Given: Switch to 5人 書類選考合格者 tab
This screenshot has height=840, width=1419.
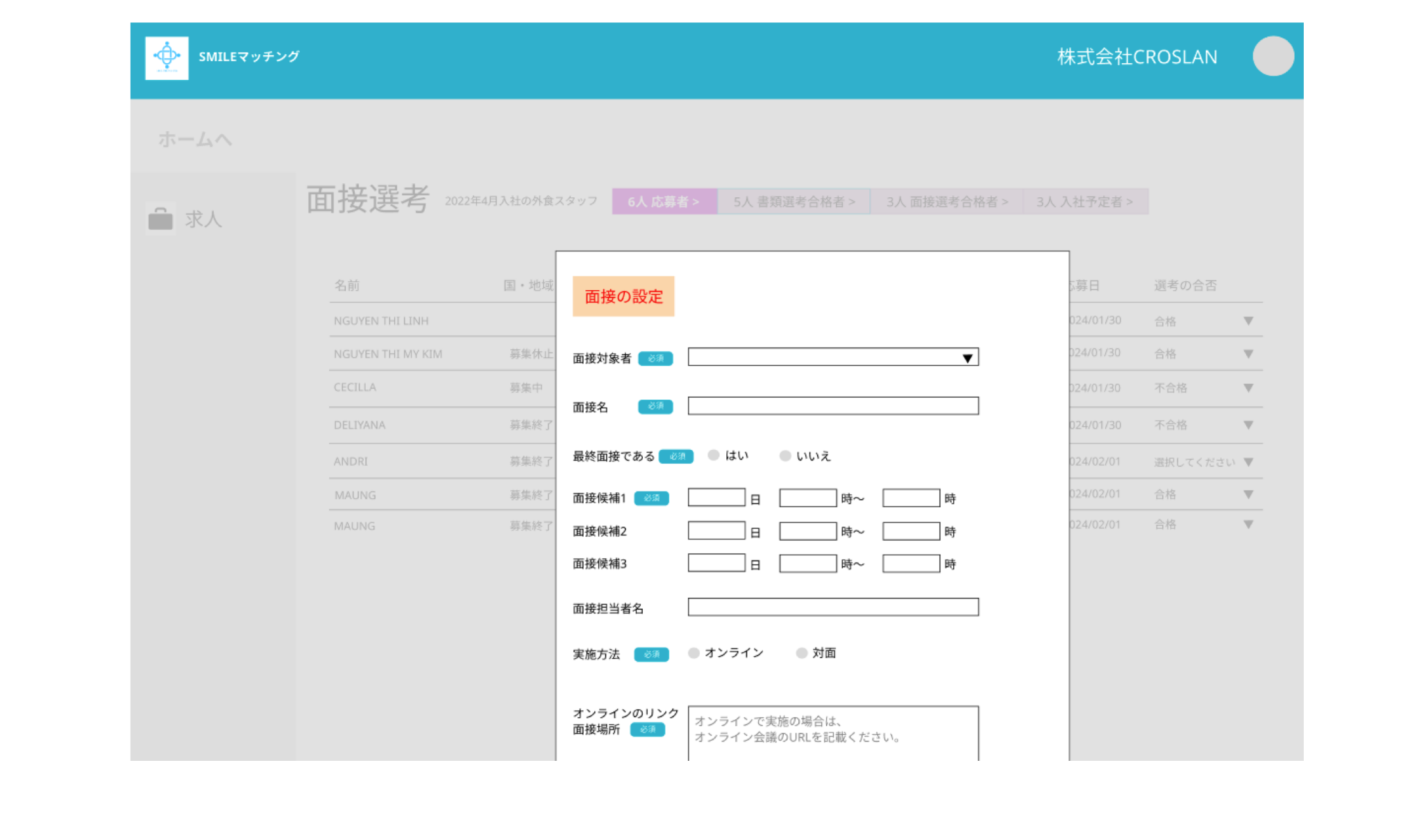Looking at the screenshot, I should [x=794, y=202].
